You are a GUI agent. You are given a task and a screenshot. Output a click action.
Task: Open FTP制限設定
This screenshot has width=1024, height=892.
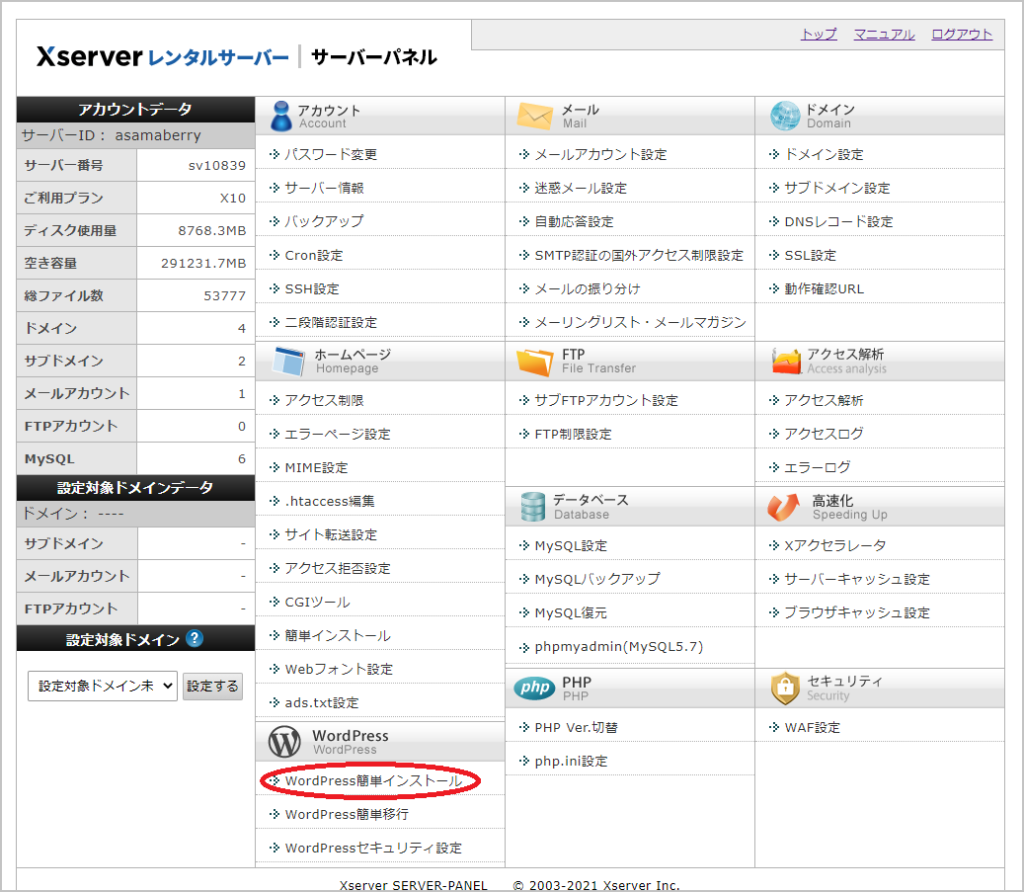573,434
